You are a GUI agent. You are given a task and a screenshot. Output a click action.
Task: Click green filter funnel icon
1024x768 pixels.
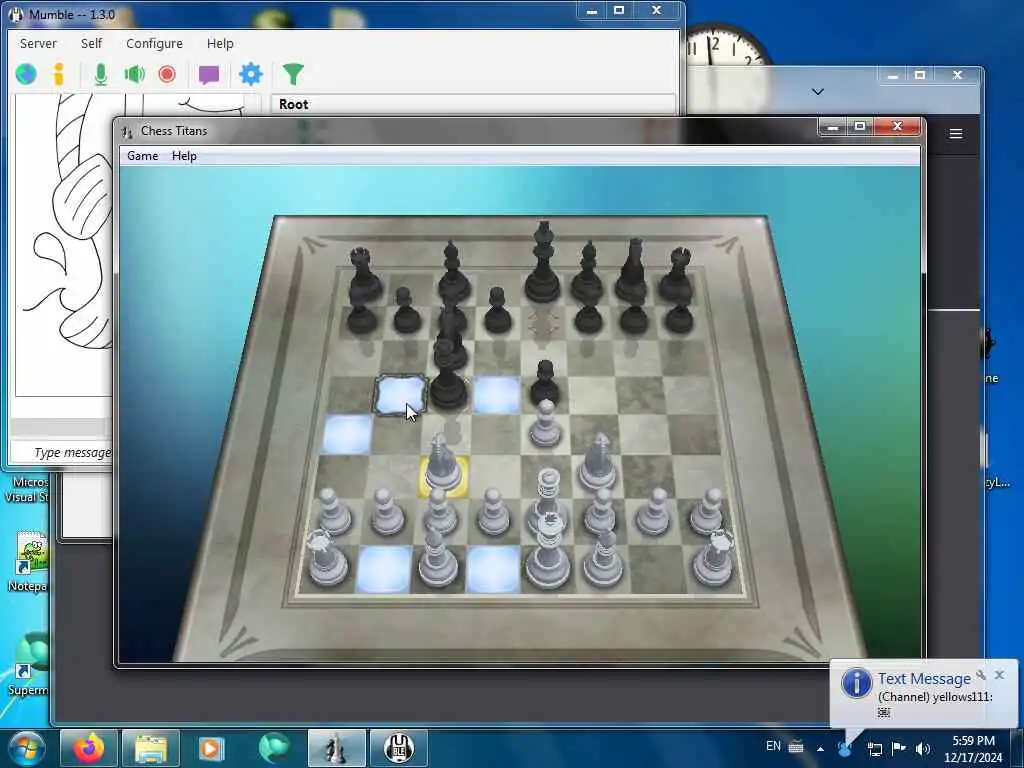[x=293, y=74]
